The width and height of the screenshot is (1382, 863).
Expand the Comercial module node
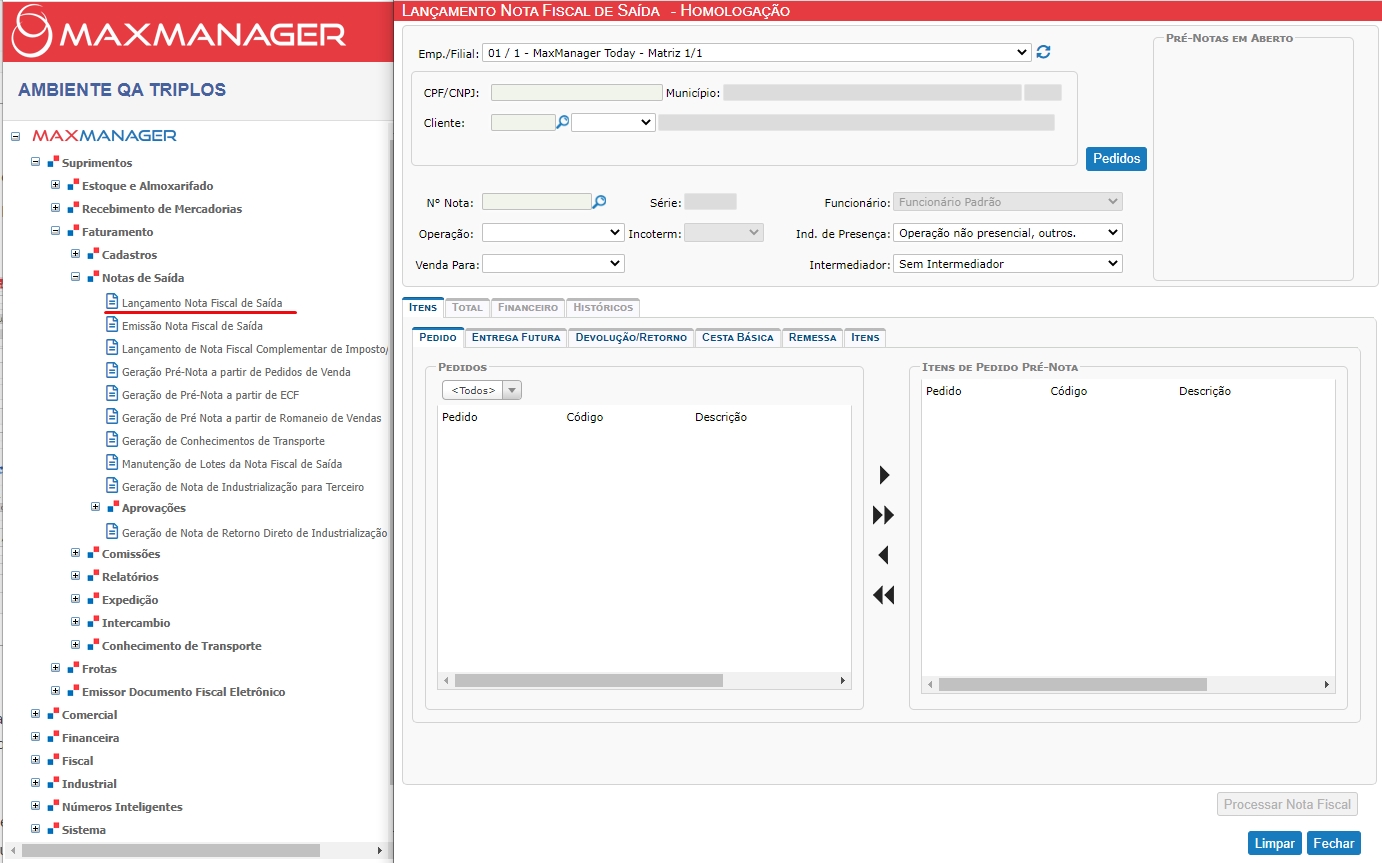point(36,714)
